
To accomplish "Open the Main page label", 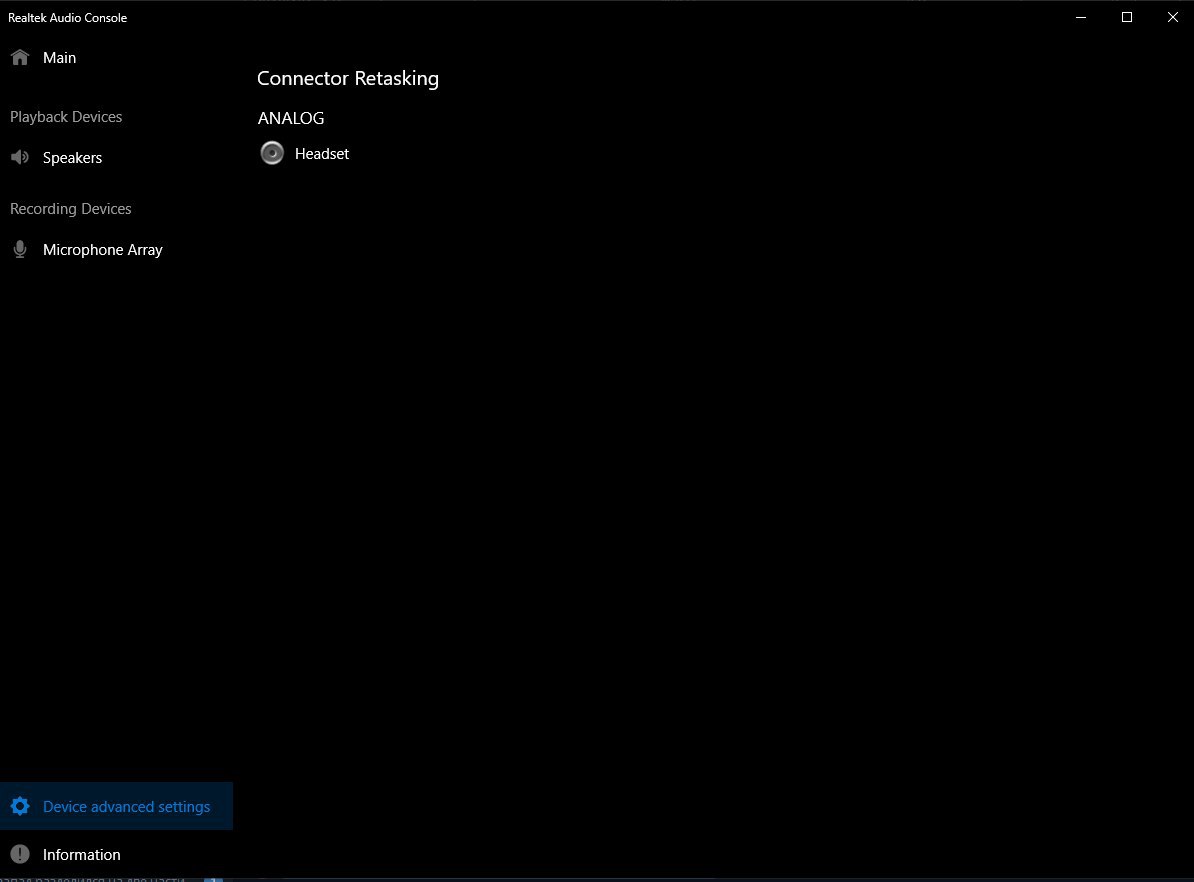I will [x=59, y=58].
